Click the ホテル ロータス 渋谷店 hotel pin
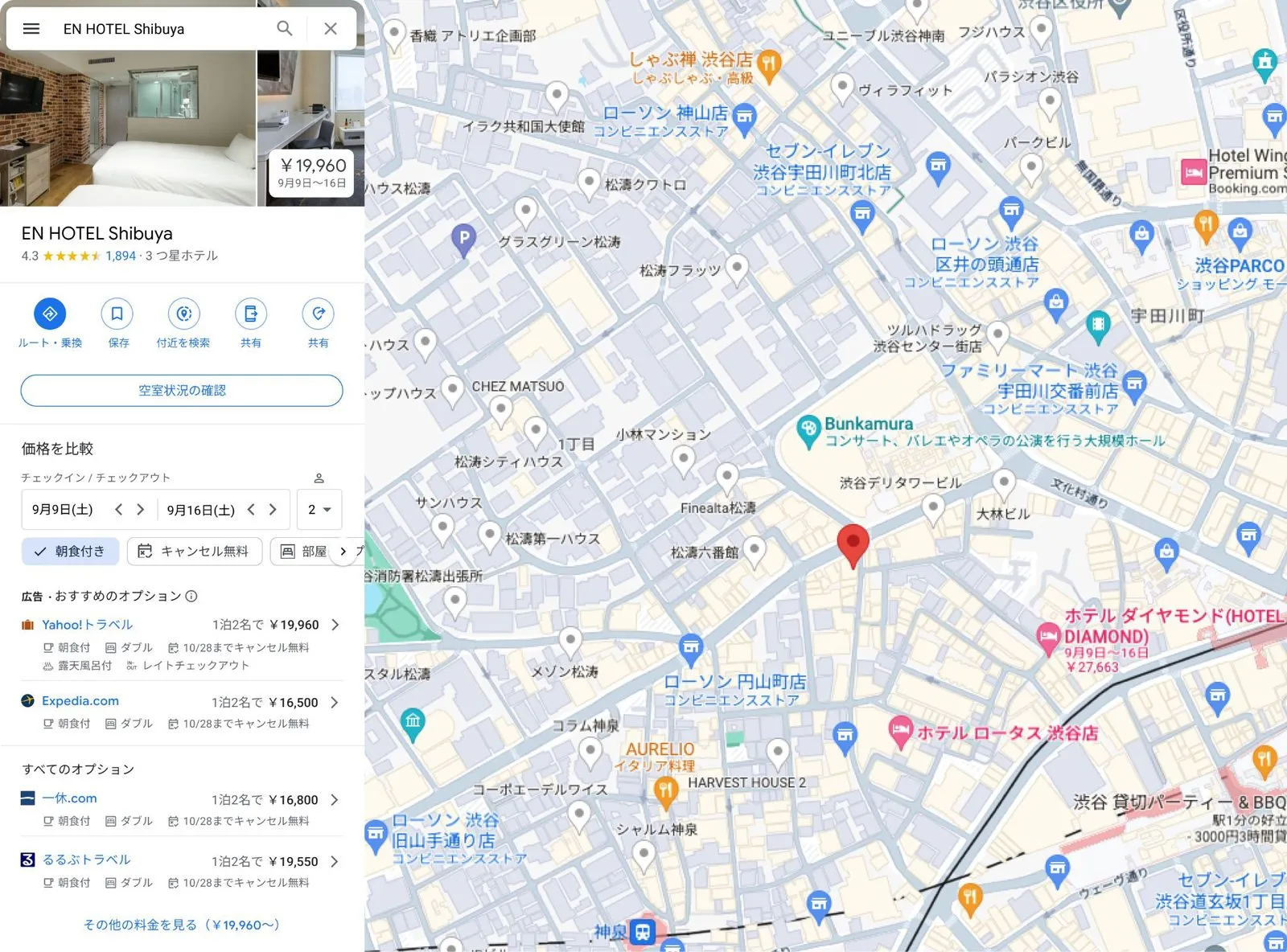 tap(901, 731)
